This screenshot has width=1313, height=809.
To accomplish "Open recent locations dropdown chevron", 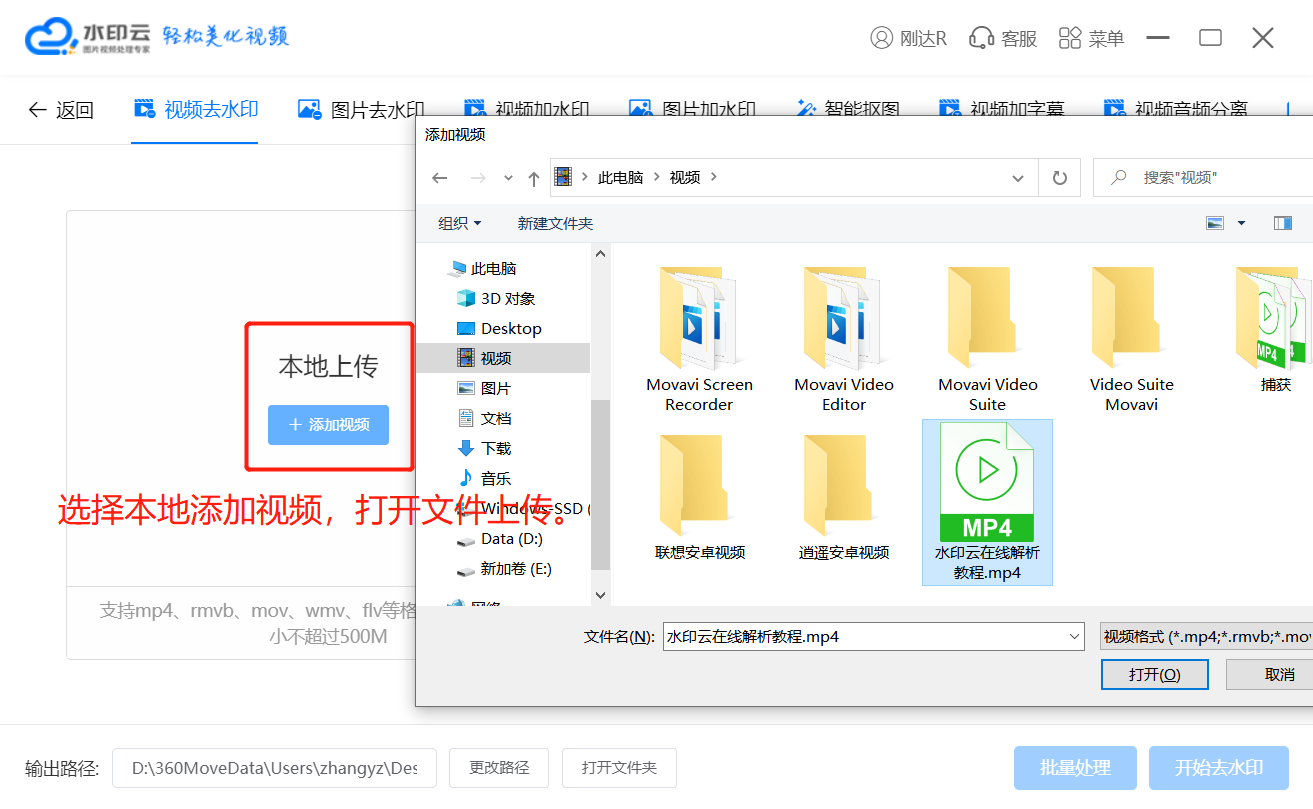I will (508, 178).
